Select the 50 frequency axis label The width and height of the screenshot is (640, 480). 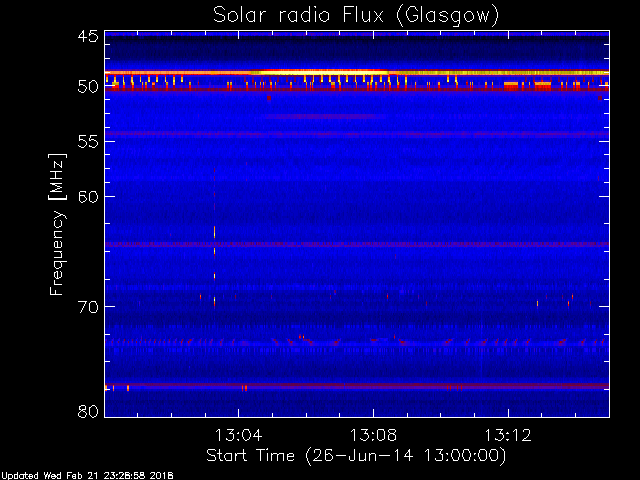coord(88,87)
